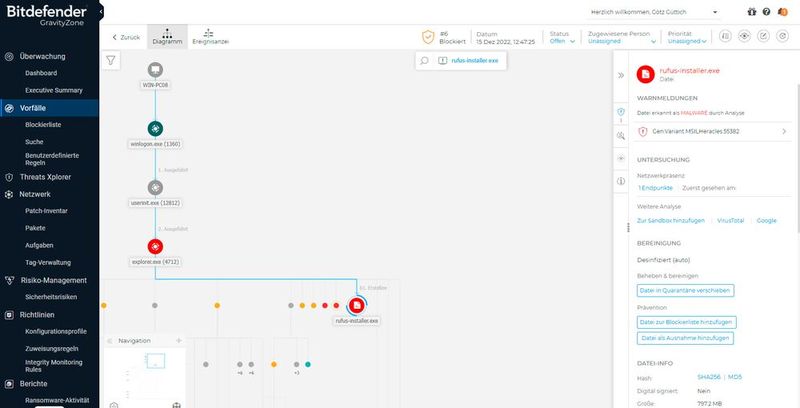Open the notes icon in incident toolbar
Viewport: 800px width, 408px height.
726,36
